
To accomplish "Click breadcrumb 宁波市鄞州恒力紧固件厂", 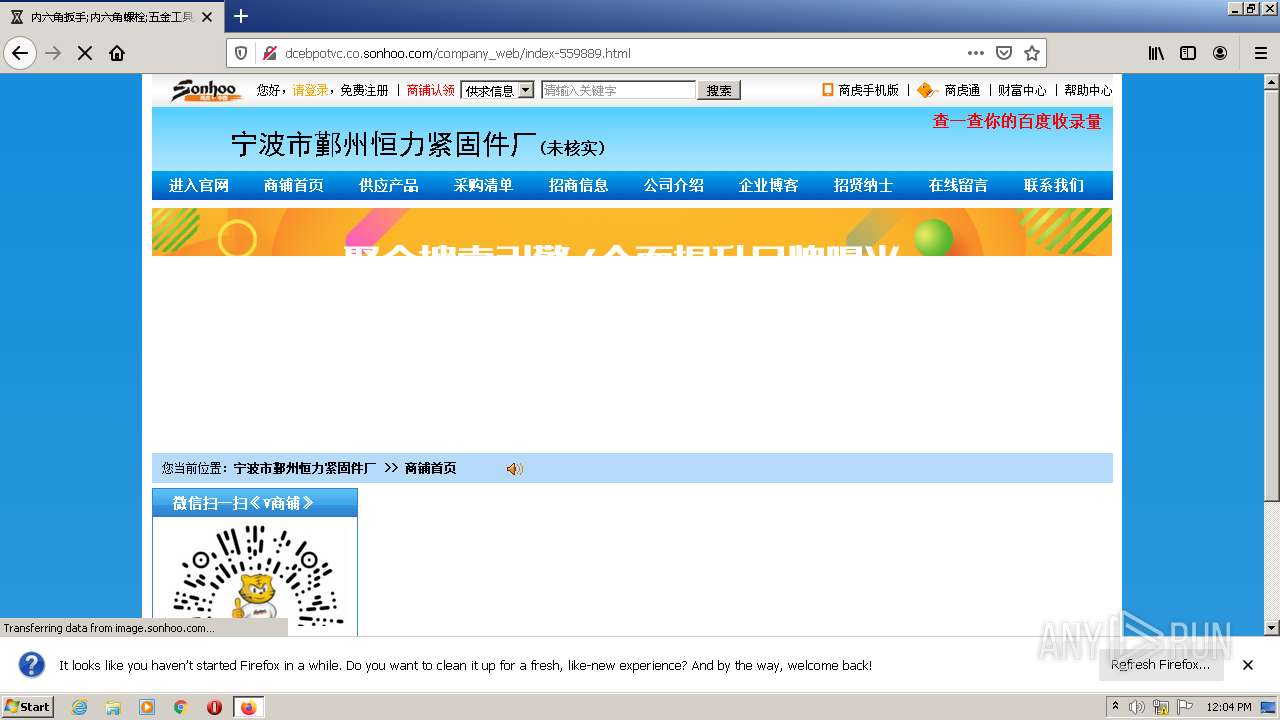I will pyautogui.click(x=305, y=468).
